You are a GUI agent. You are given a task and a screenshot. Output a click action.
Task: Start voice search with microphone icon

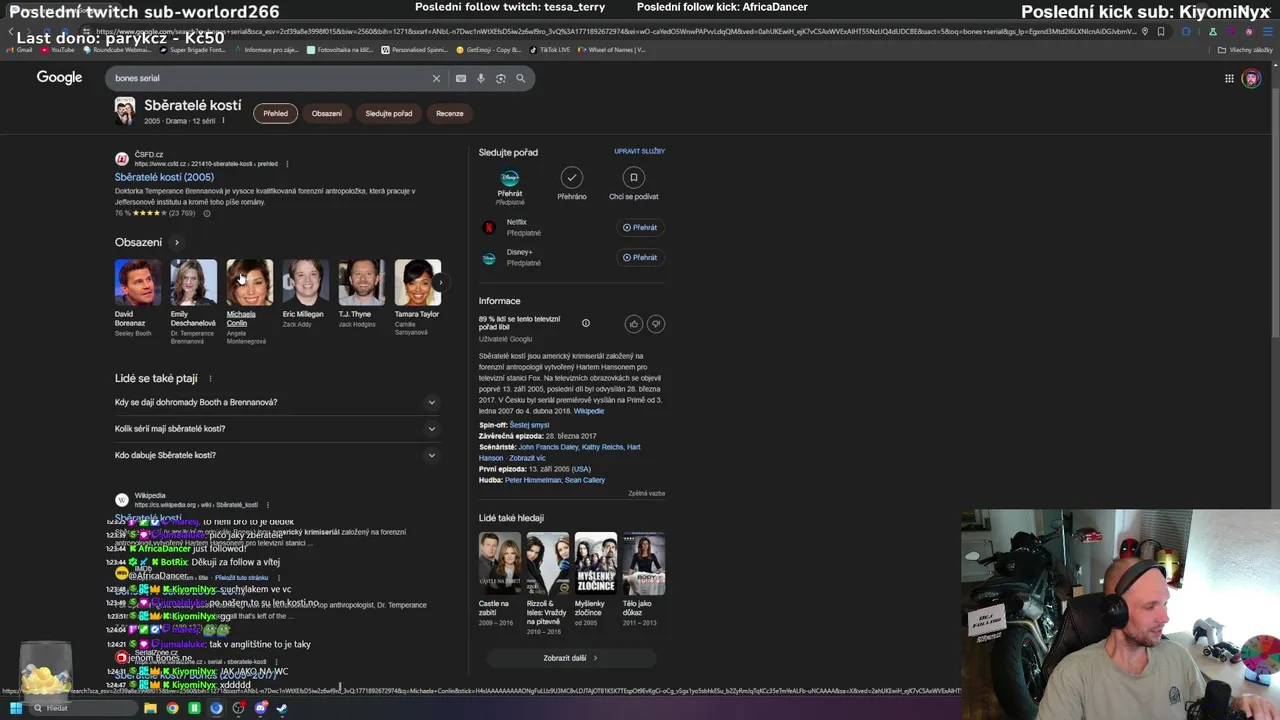(481, 78)
